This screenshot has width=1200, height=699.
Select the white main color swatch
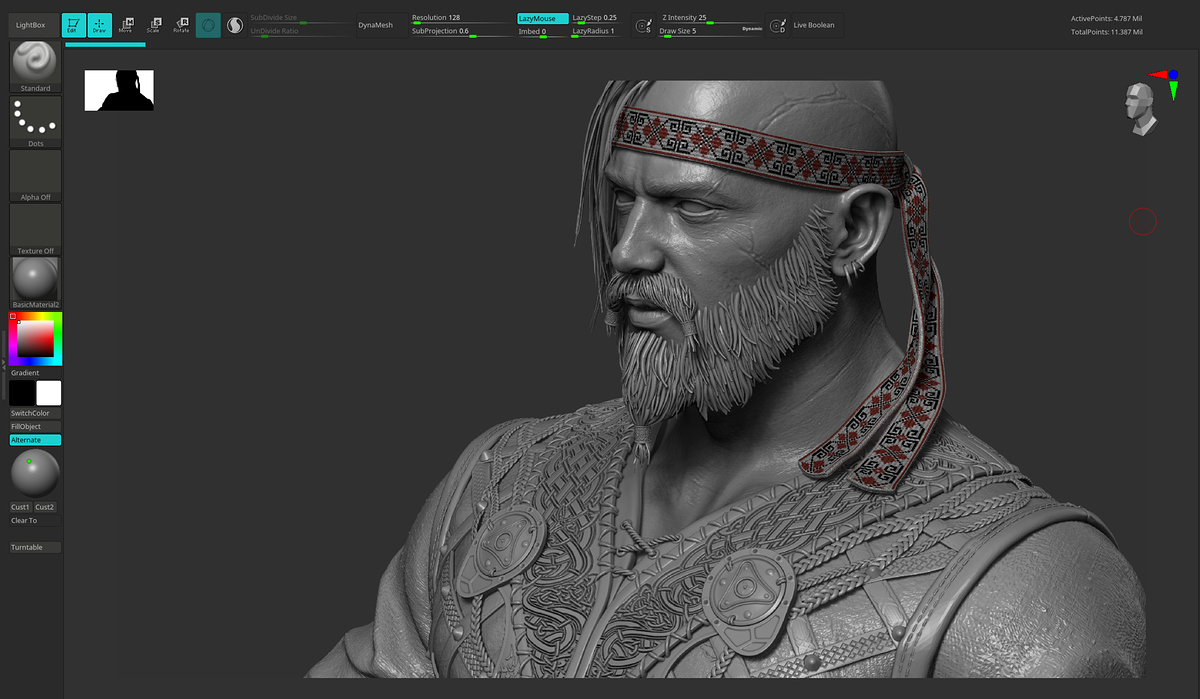click(48, 393)
